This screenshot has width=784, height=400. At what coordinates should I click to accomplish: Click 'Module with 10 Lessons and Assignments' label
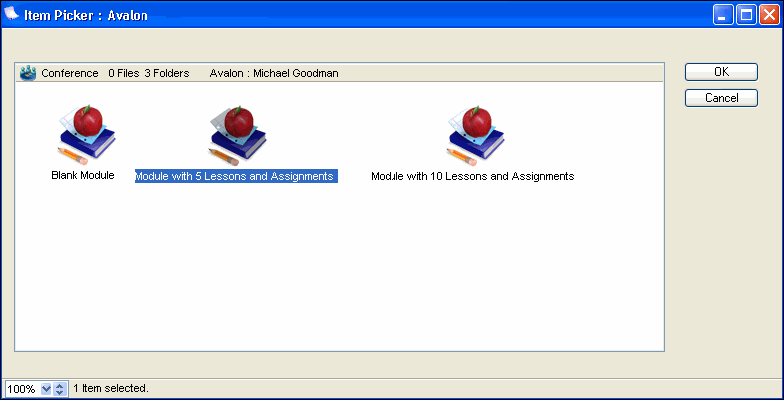coord(472,176)
